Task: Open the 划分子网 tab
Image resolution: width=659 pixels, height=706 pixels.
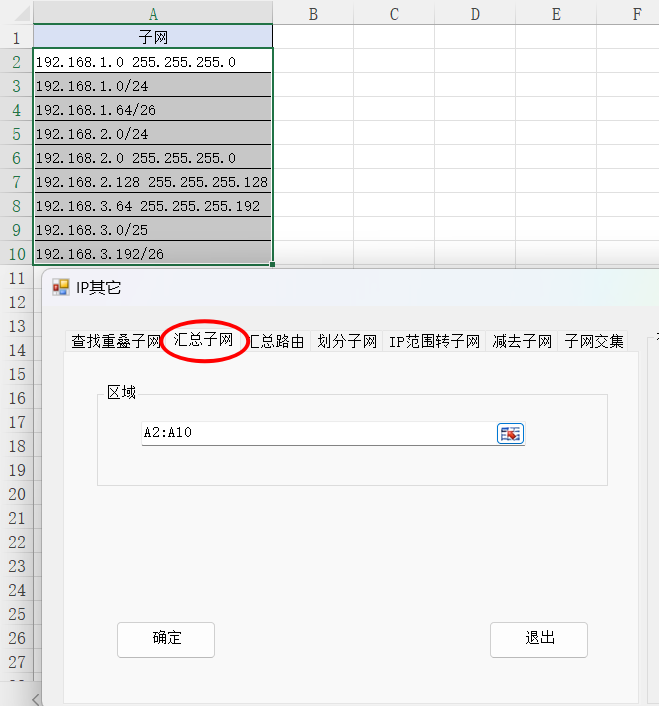Action: pos(347,341)
